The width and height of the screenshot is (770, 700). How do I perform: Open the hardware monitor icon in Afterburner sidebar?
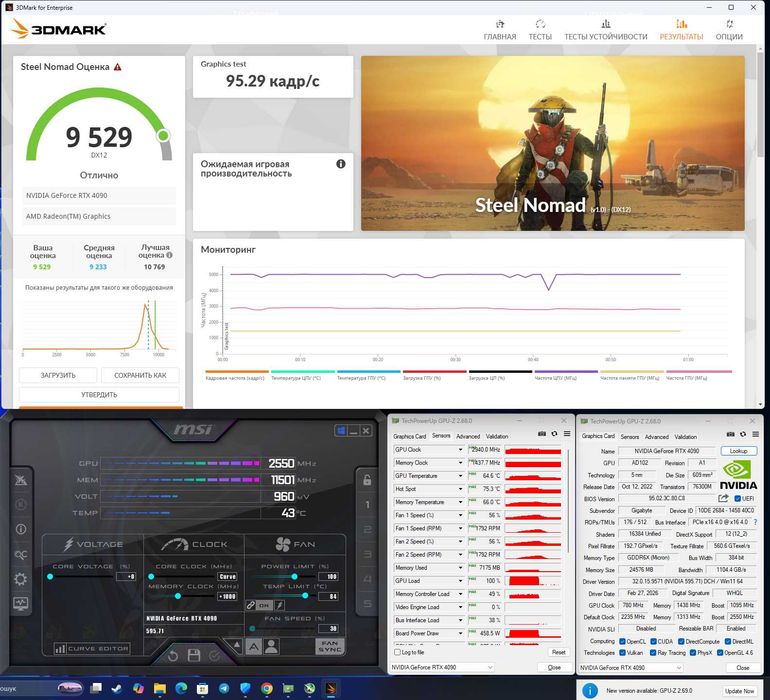[21, 602]
